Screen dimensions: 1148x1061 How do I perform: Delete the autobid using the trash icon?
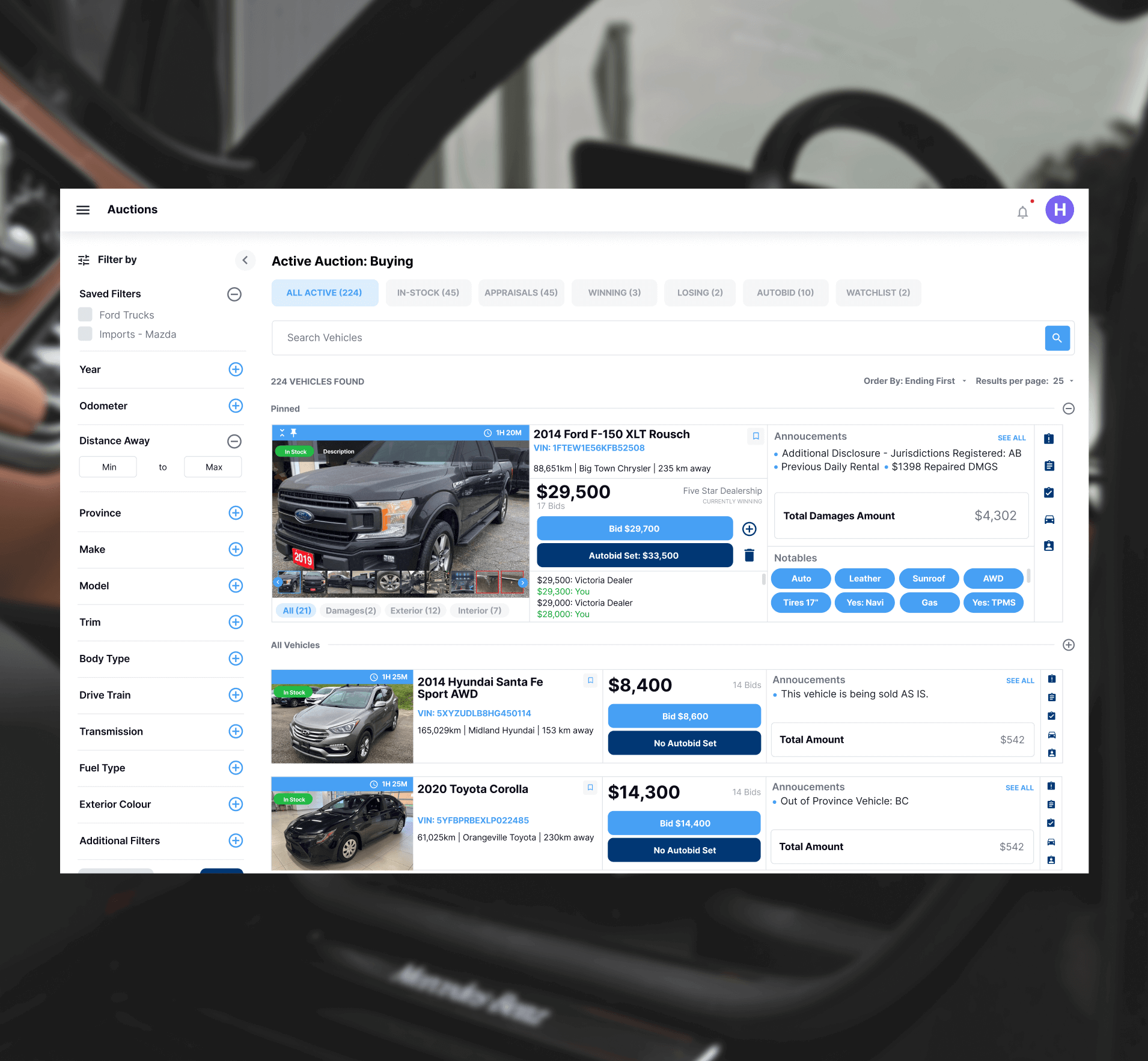pyautogui.click(x=749, y=555)
